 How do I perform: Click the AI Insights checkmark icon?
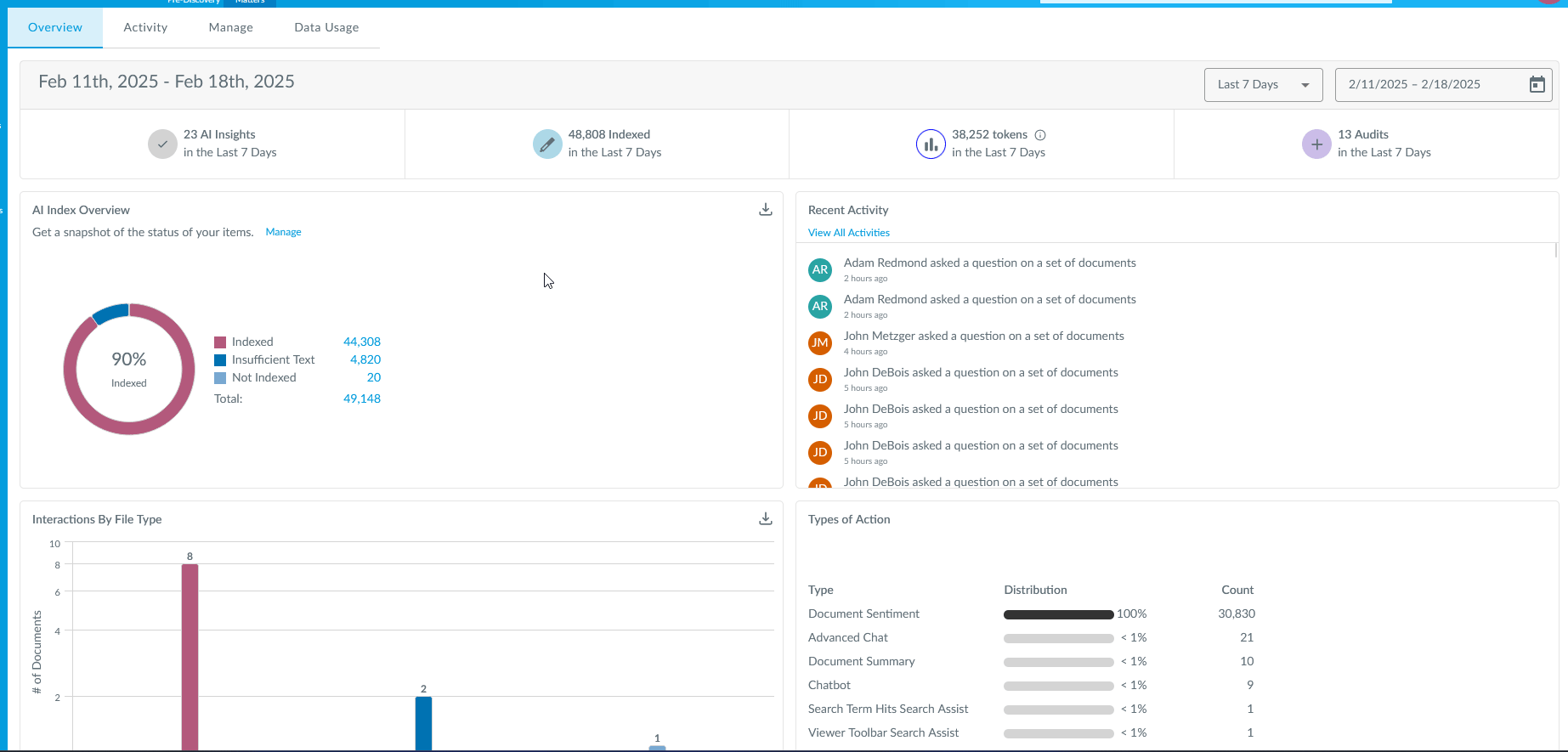pos(162,144)
